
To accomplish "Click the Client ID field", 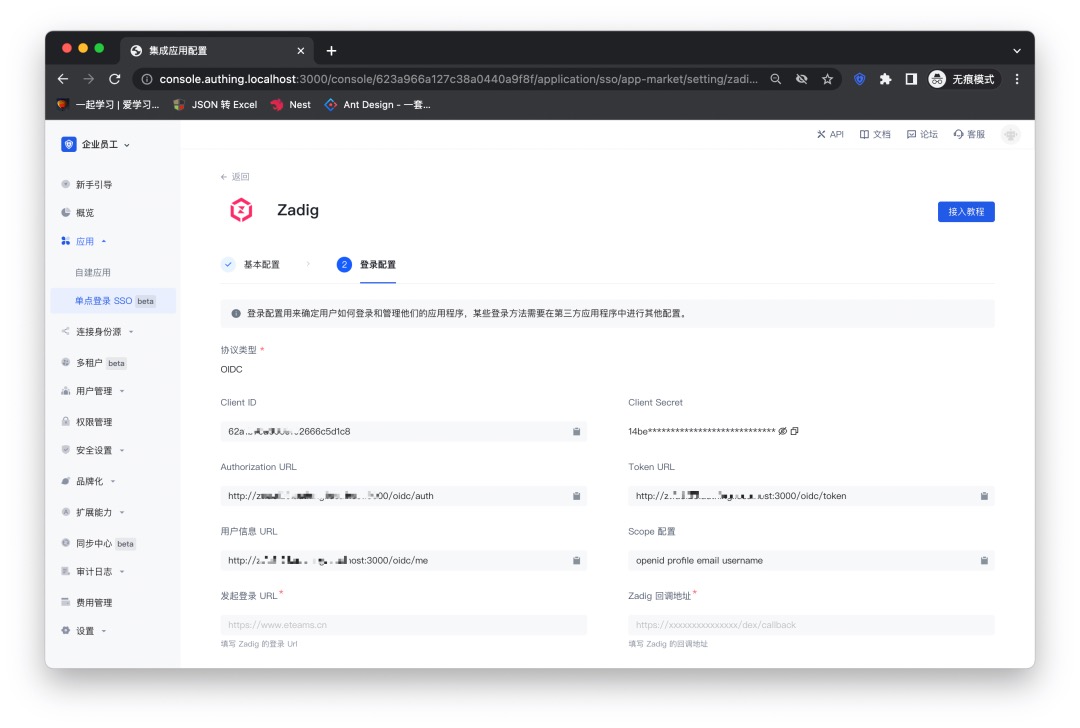I will (x=404, y=432).
